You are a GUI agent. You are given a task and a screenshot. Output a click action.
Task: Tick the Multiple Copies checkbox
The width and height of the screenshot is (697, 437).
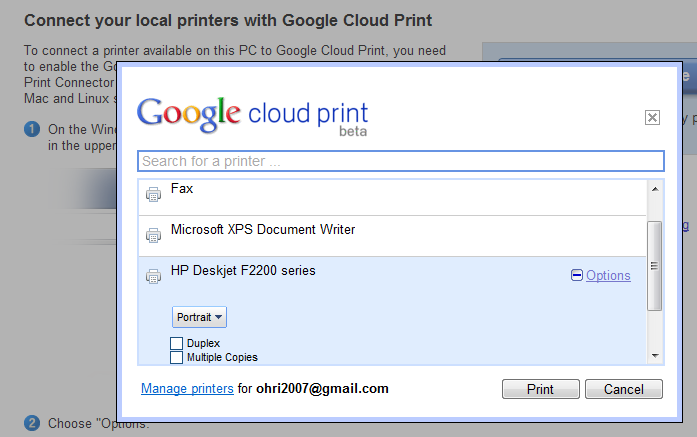[177, 357]
